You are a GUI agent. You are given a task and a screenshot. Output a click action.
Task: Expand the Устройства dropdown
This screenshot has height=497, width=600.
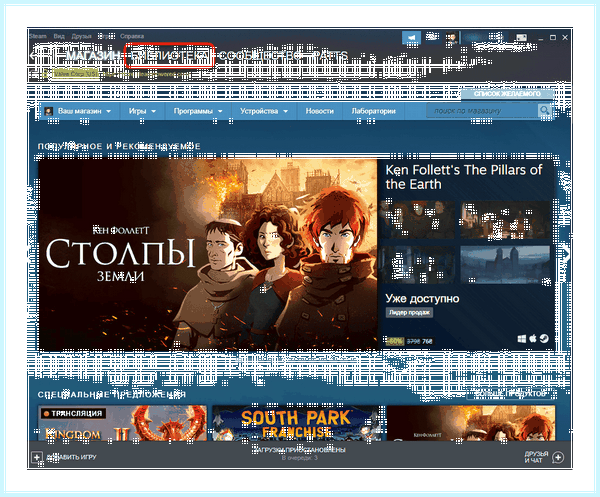click(264, 111)
